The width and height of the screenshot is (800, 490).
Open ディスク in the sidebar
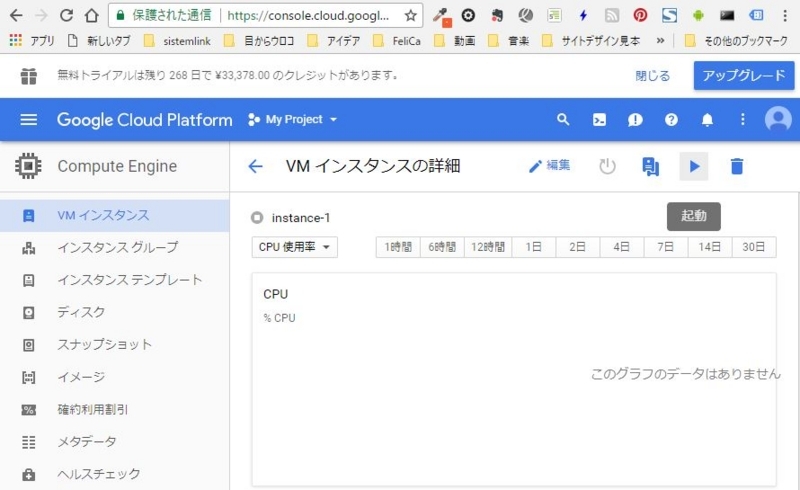point(114,312)
